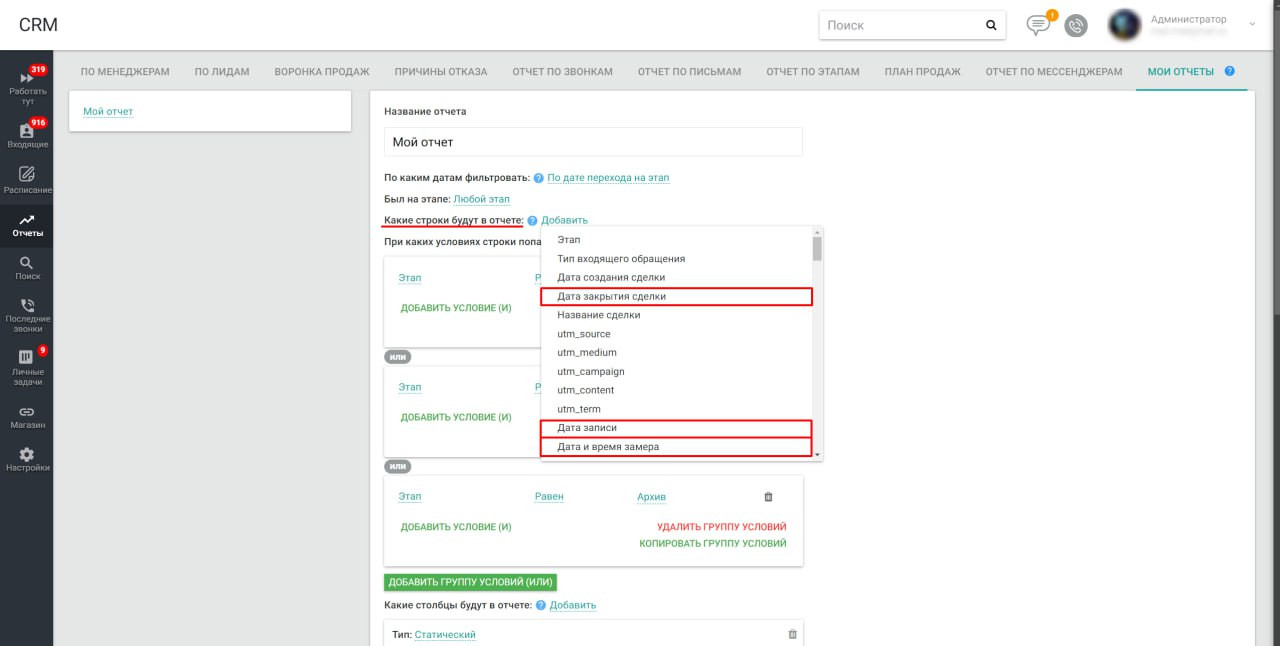
Task: Change the Статический column type
Action: [x=445, y=634]
